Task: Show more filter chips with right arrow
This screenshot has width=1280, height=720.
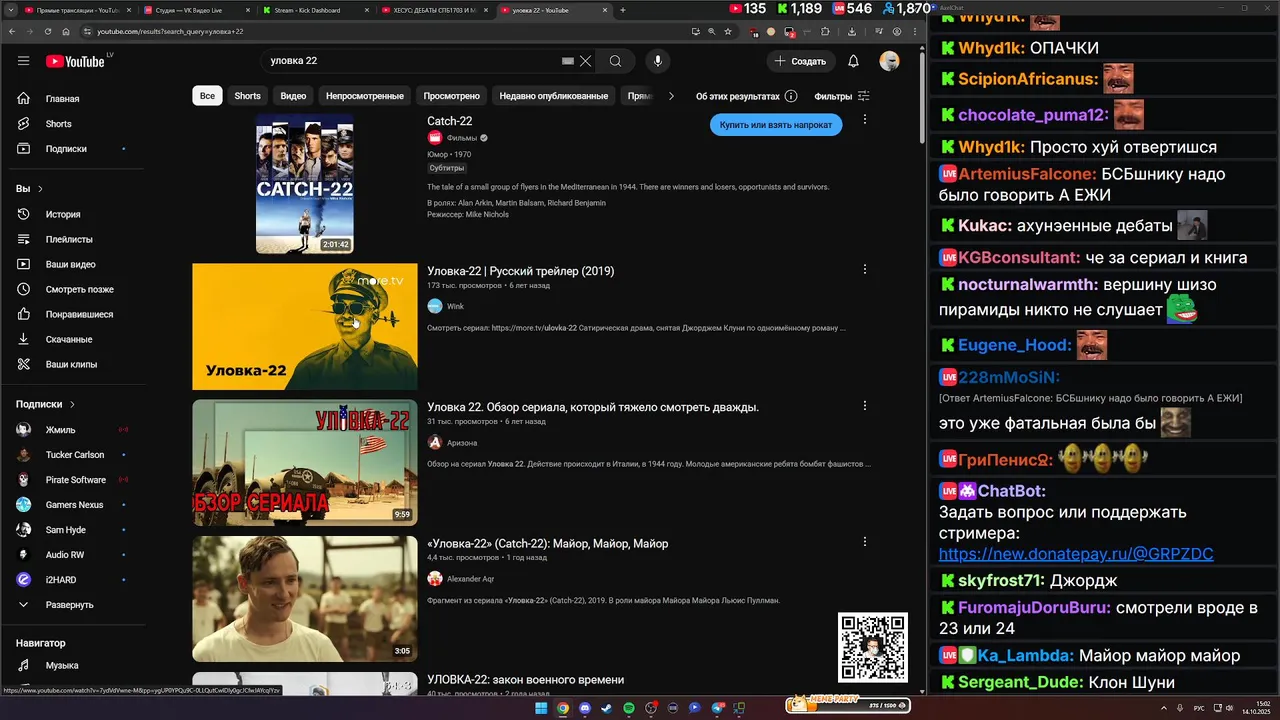Action: tap(671, 96)
